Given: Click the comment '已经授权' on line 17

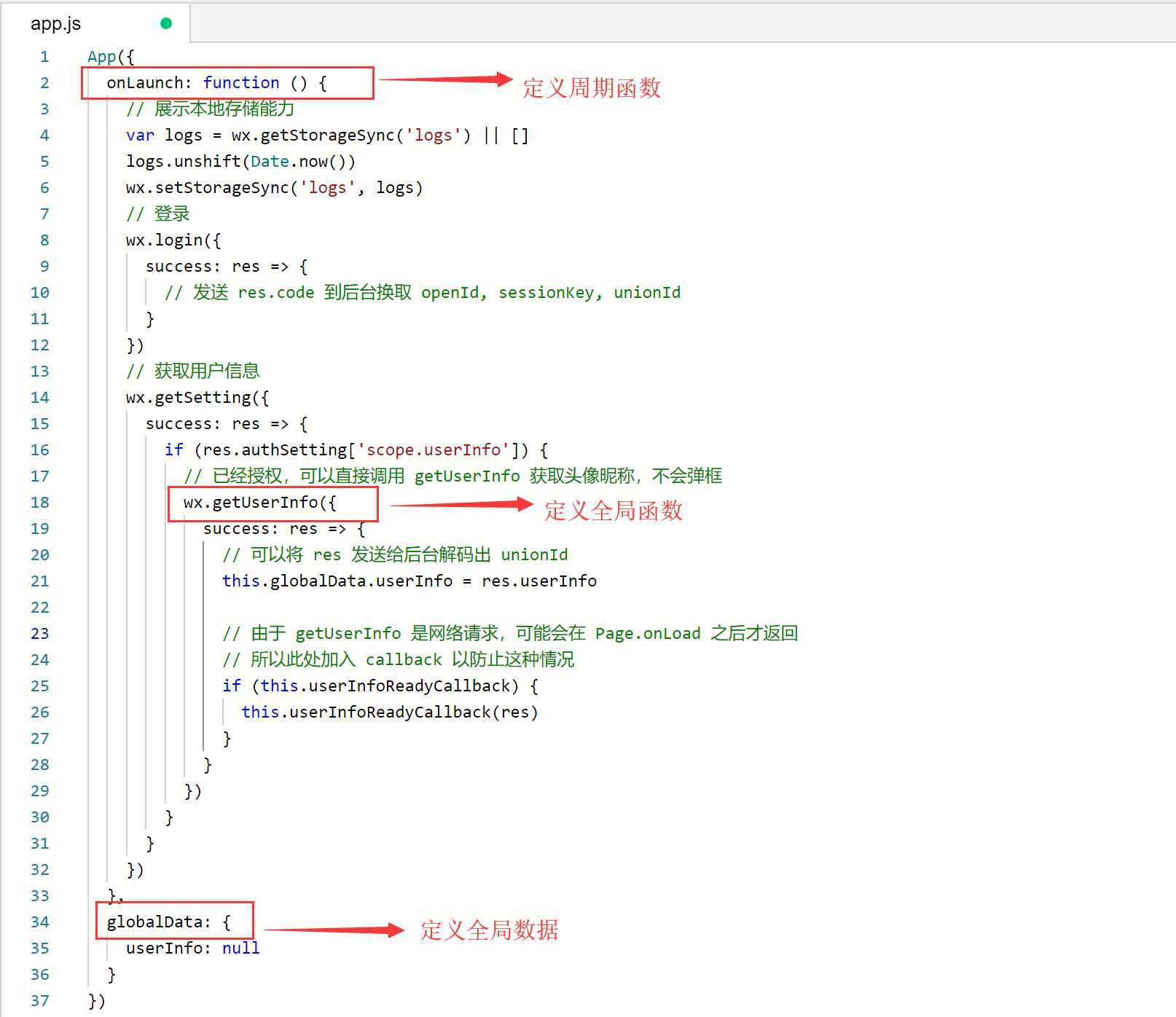Looking at the screenshot, I should [453, 476].
